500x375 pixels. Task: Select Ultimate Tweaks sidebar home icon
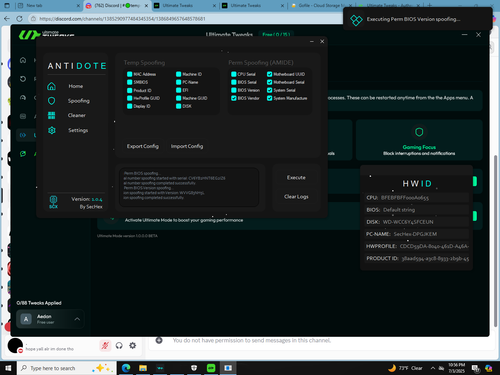tap(23, 60)
